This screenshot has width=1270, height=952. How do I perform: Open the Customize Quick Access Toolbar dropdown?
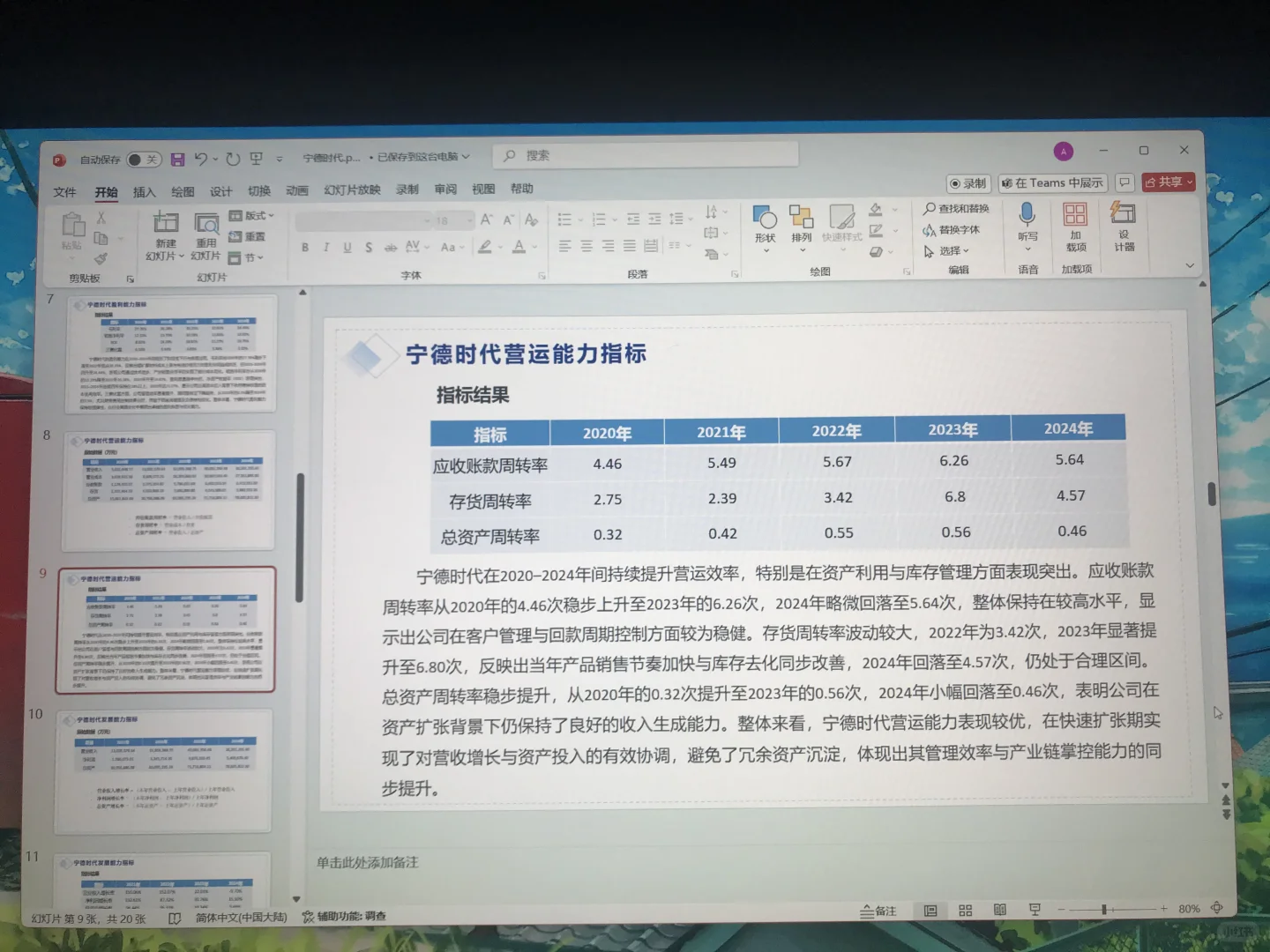point(280,159)
